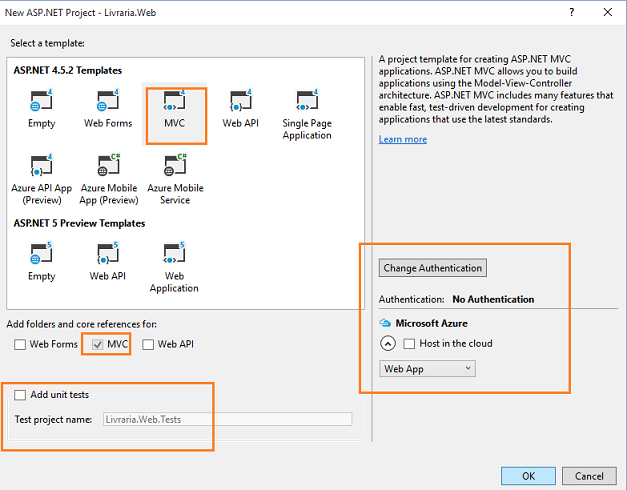Open the Learn more link
Image resolution: width=627 pixels, height=490 pixels.
click(403, 139)
